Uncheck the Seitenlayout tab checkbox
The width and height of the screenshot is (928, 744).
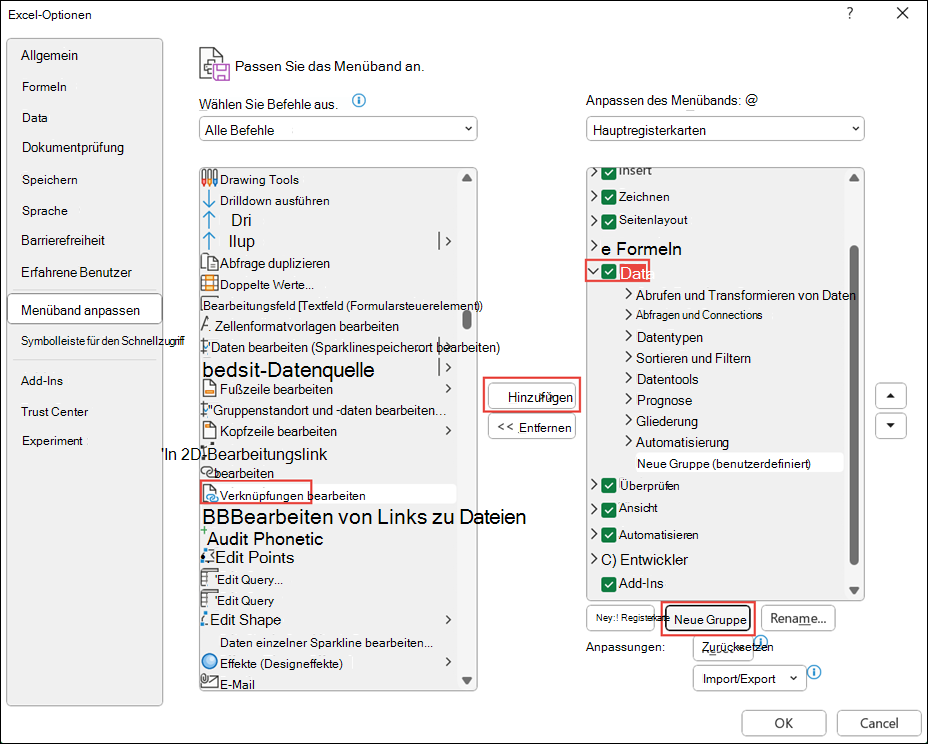[x=609, y=221]
